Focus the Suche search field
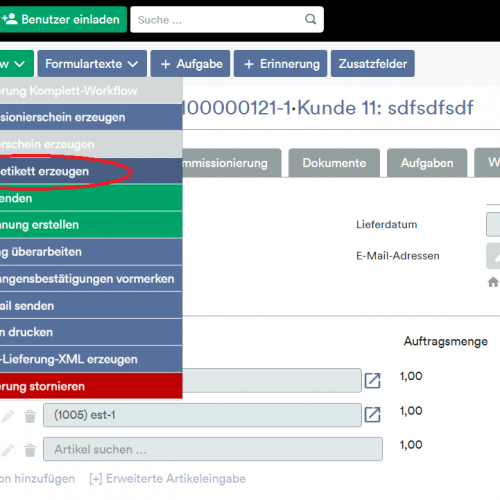Screen dimensions: 500x500 pos(227,19)
